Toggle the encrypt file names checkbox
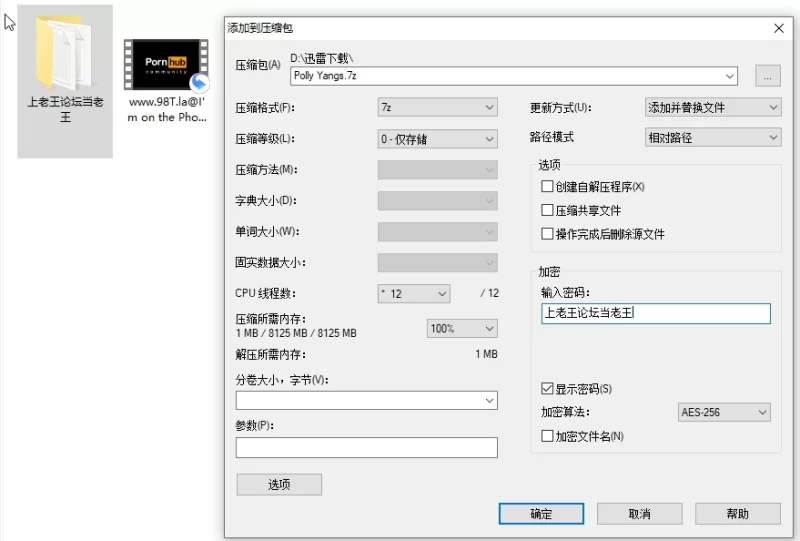The height and width of the screenshot is (541, 800). [547, 436]
